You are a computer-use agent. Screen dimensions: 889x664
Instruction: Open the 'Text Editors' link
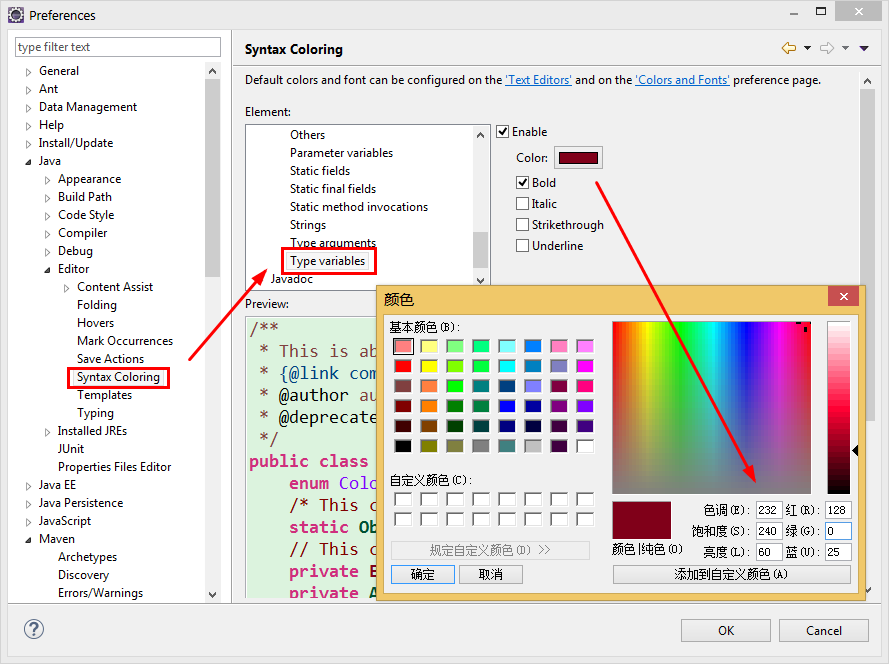coord(539,80)
